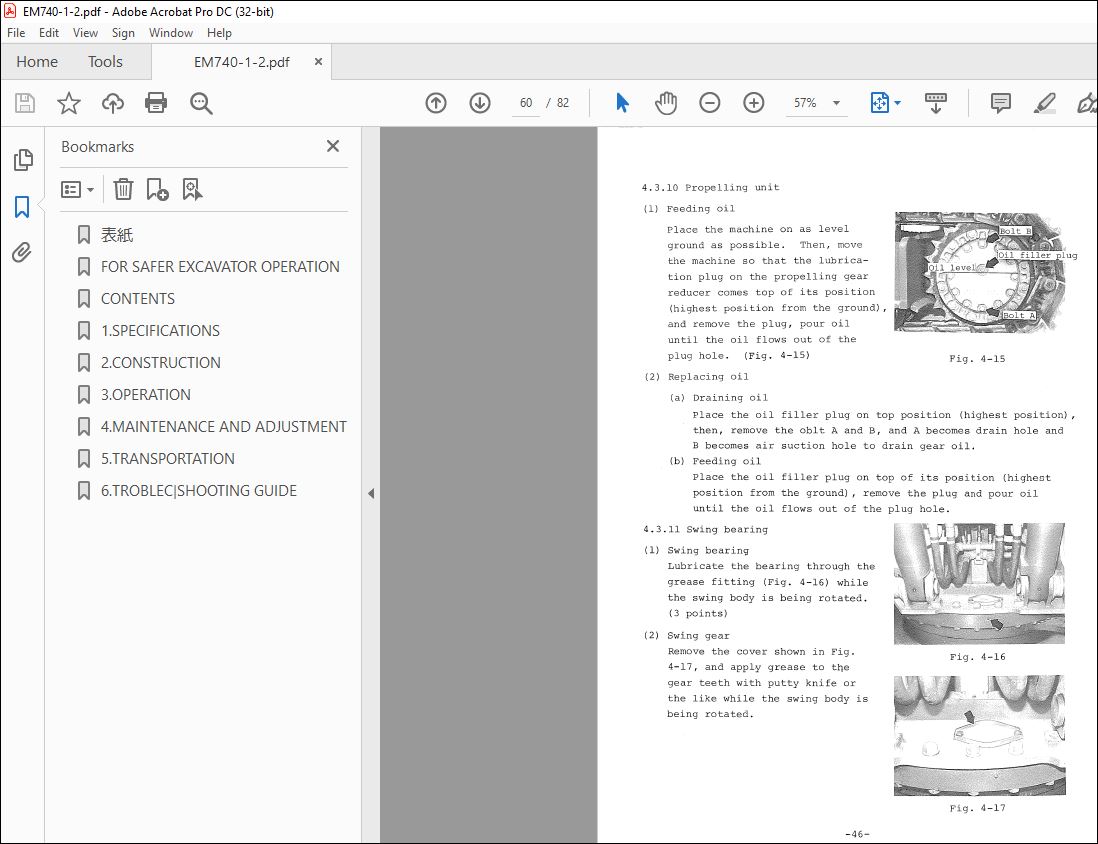Viewport: 1098px width, 844px height.
Task: Click the '4.3.10 Propelling unit' heading
Action: coord(710,188)
